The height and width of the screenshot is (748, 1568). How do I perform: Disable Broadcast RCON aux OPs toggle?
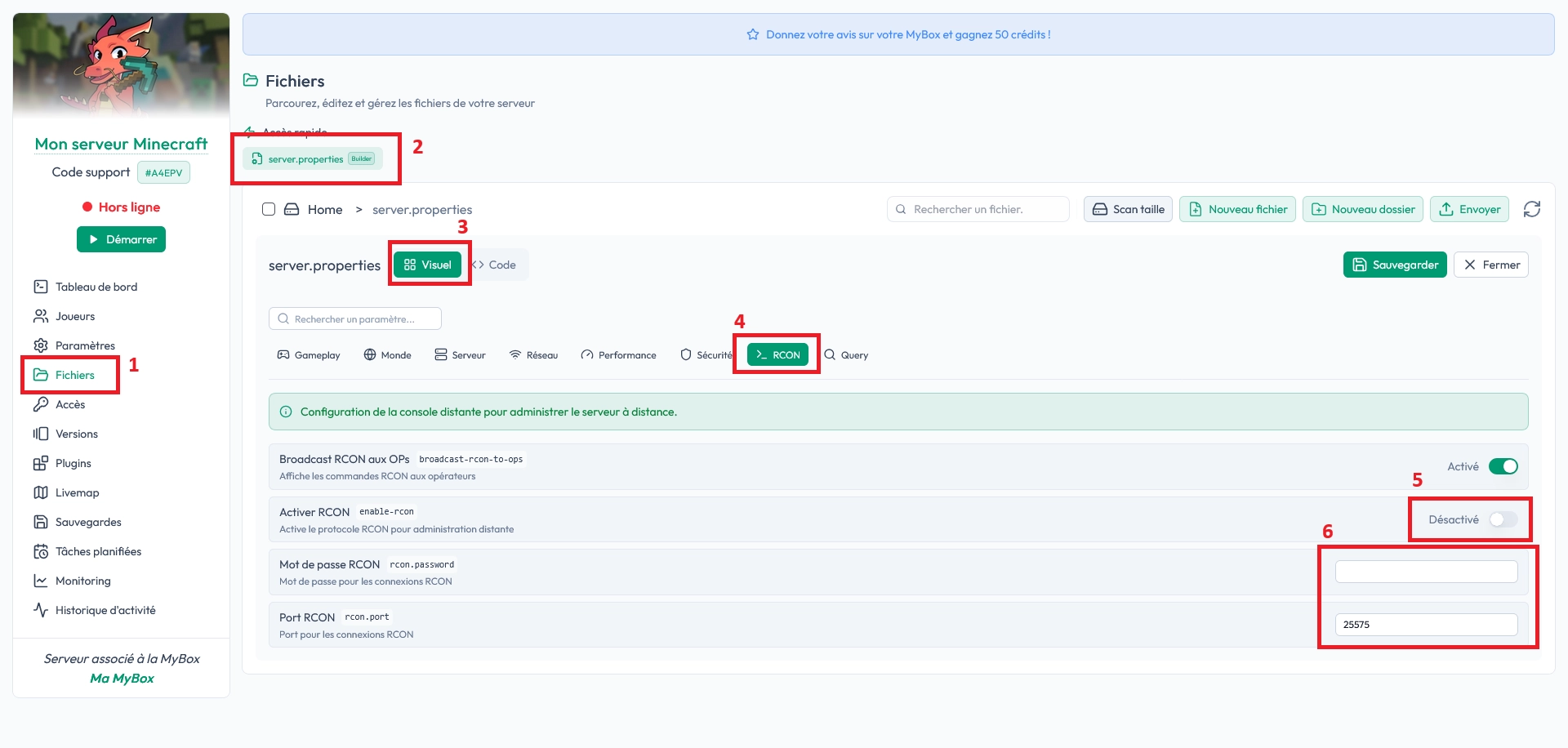pos(1503,466)
